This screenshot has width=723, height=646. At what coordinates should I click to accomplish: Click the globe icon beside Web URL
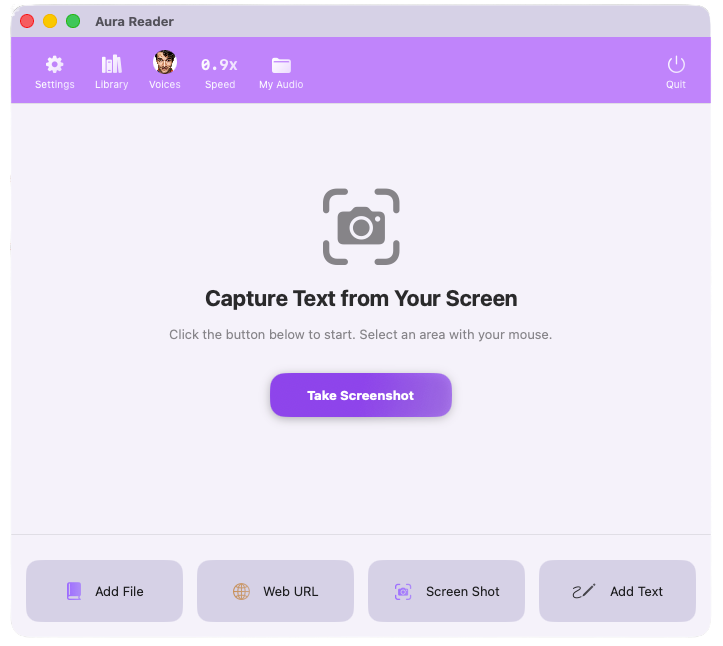(241, 591)
